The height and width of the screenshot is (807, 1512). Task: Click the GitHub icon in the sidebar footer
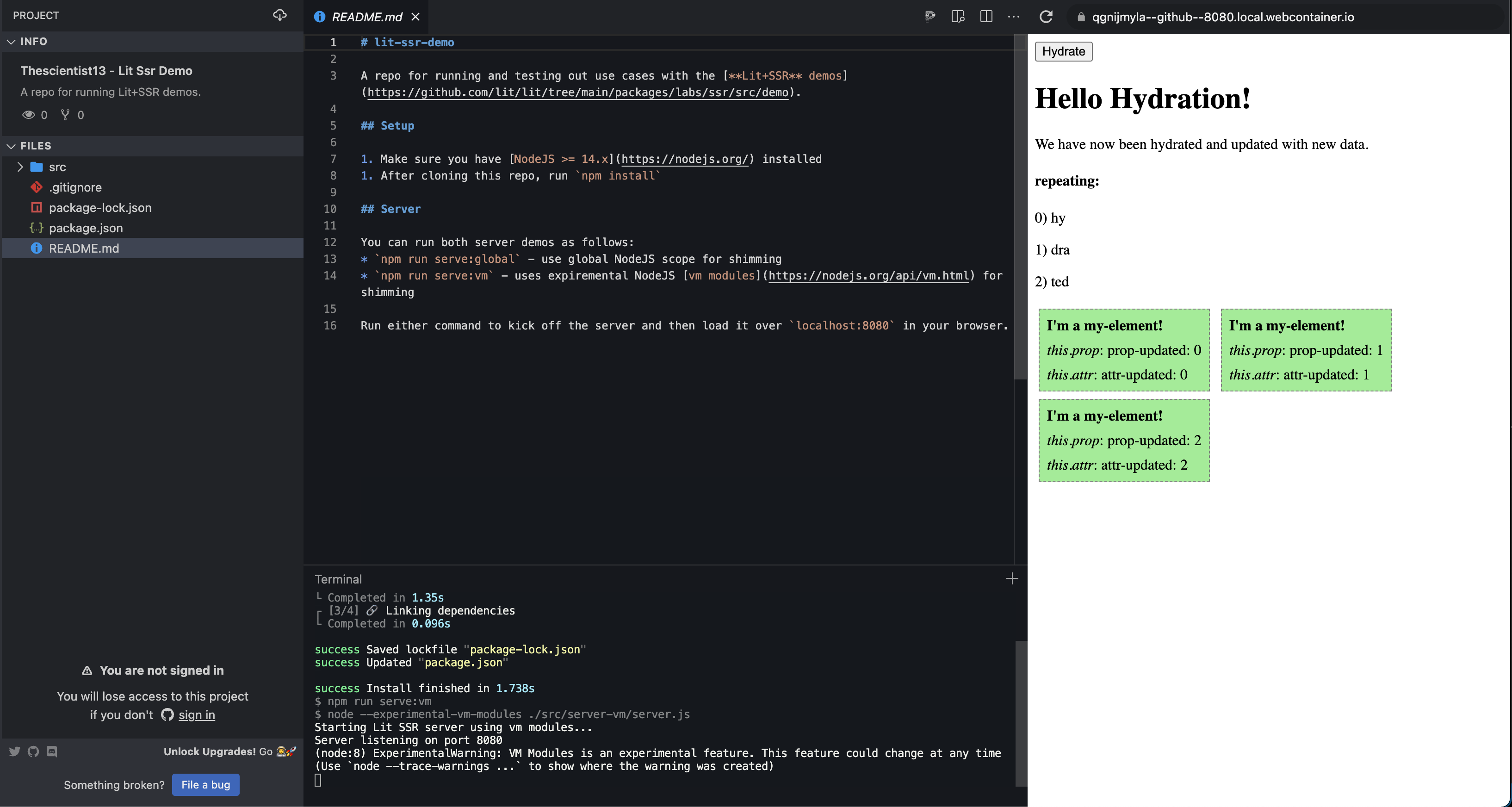pos(33,751)
